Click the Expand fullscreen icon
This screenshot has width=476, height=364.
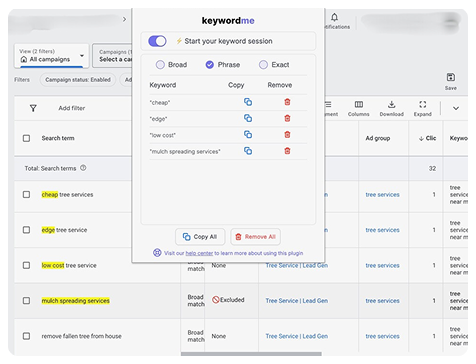coord(423,105)
